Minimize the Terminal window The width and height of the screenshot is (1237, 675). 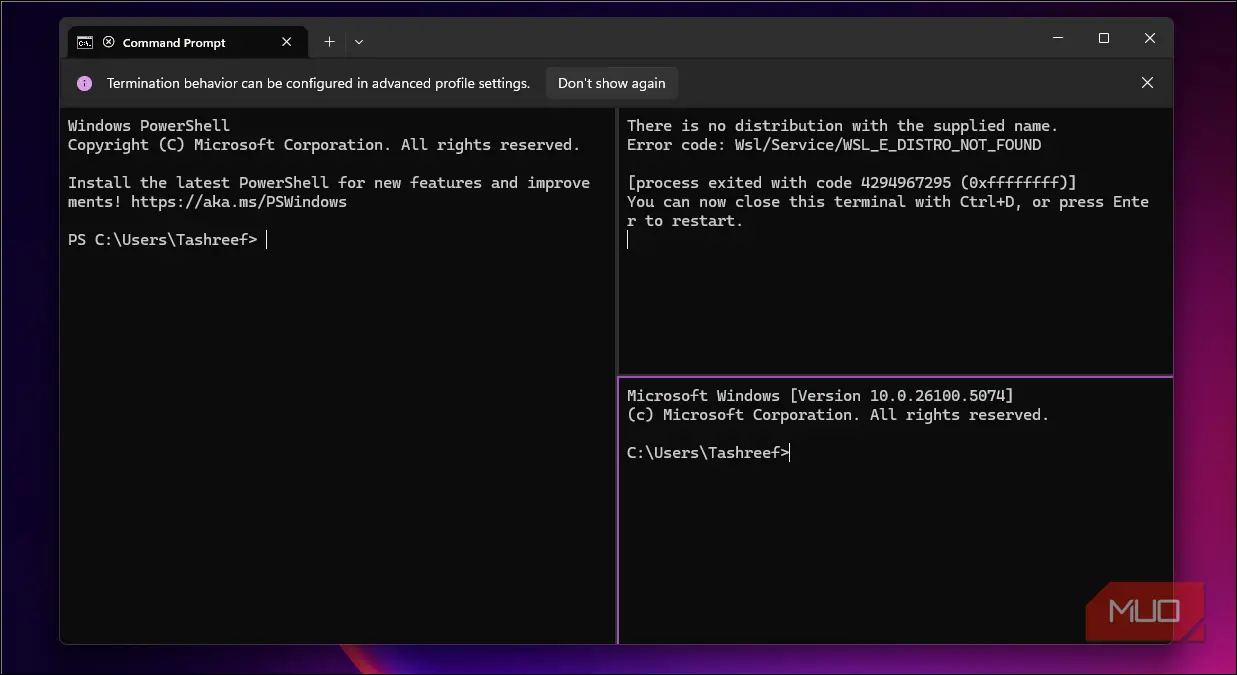click(x=1058, y=38)
